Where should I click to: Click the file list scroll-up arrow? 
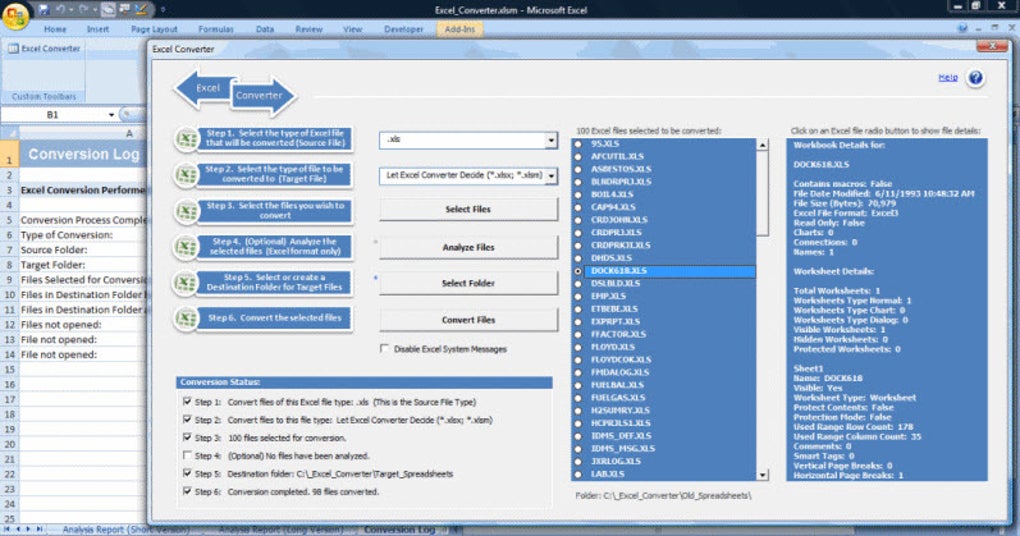(x=762, y=144)
